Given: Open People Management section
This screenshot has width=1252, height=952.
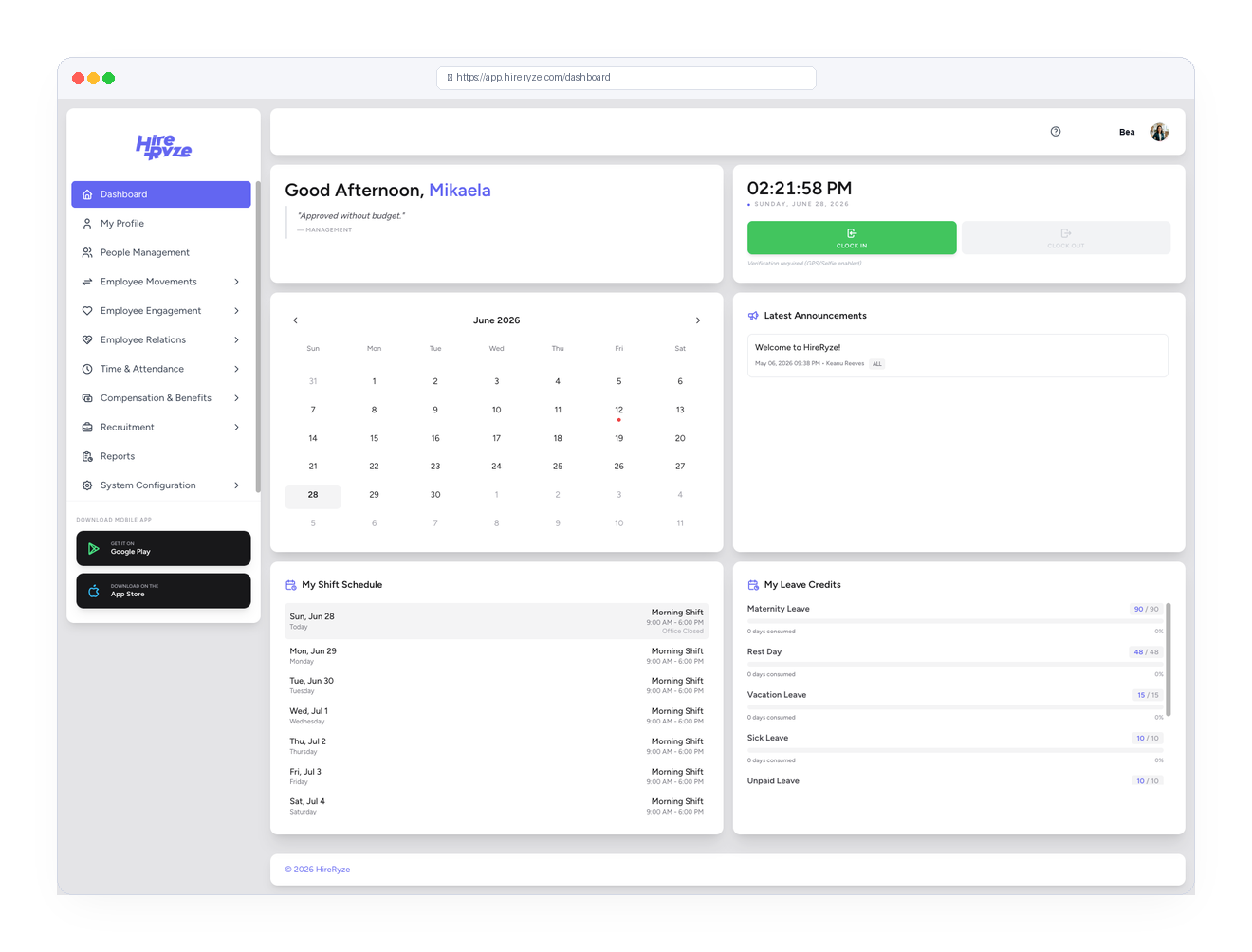Looking at the screenshot, I should 161,252.
